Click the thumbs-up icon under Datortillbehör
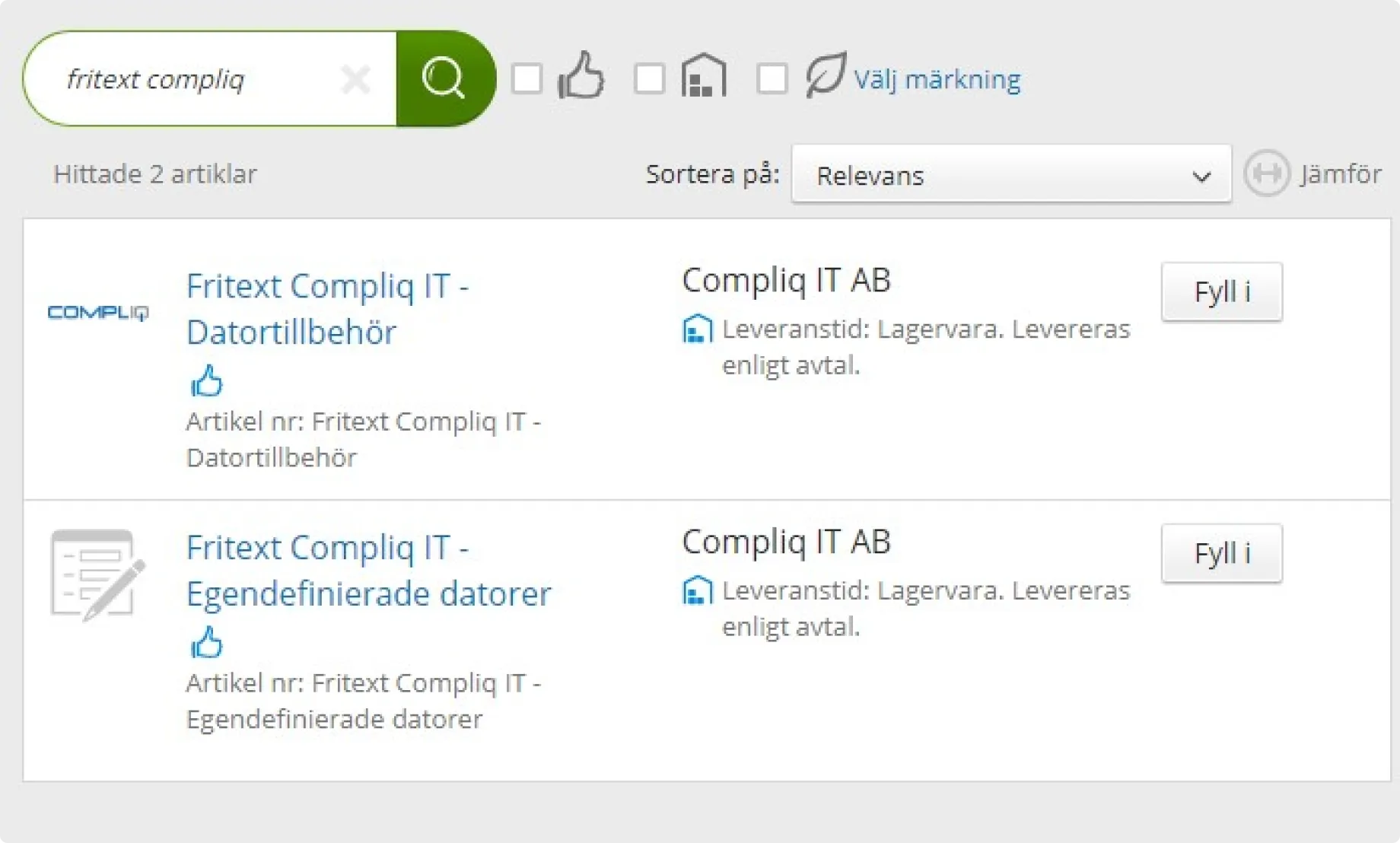1400x843 pixels. (206, 380)
